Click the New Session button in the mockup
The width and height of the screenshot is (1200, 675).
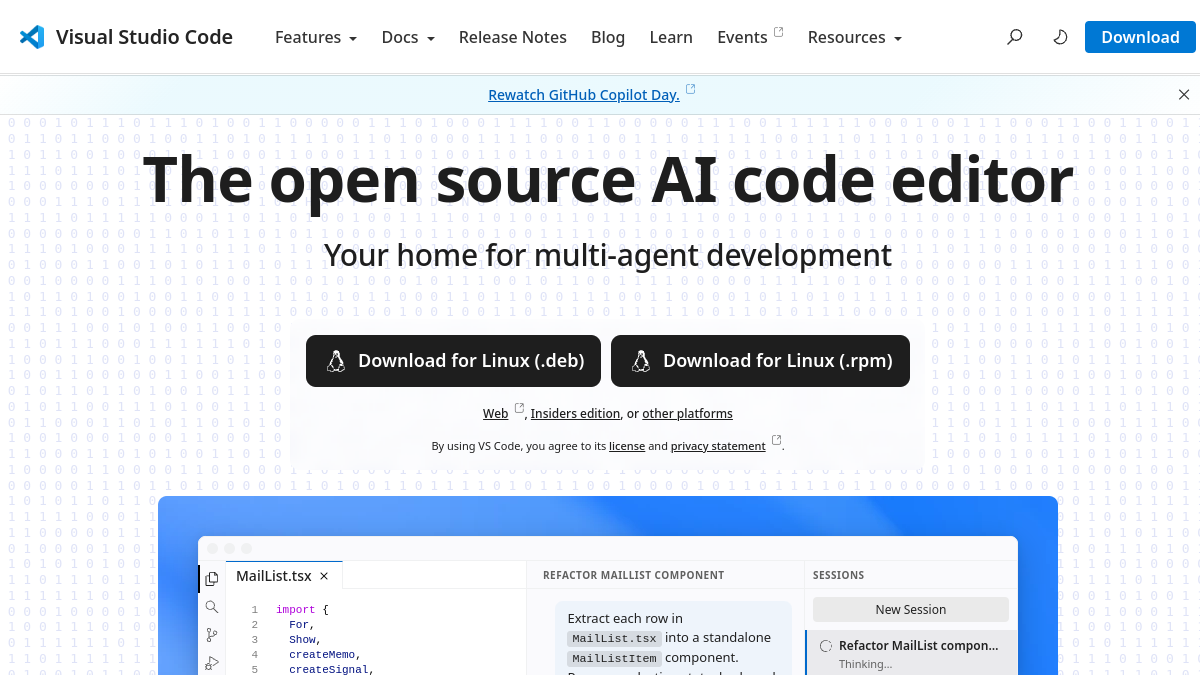910,609
